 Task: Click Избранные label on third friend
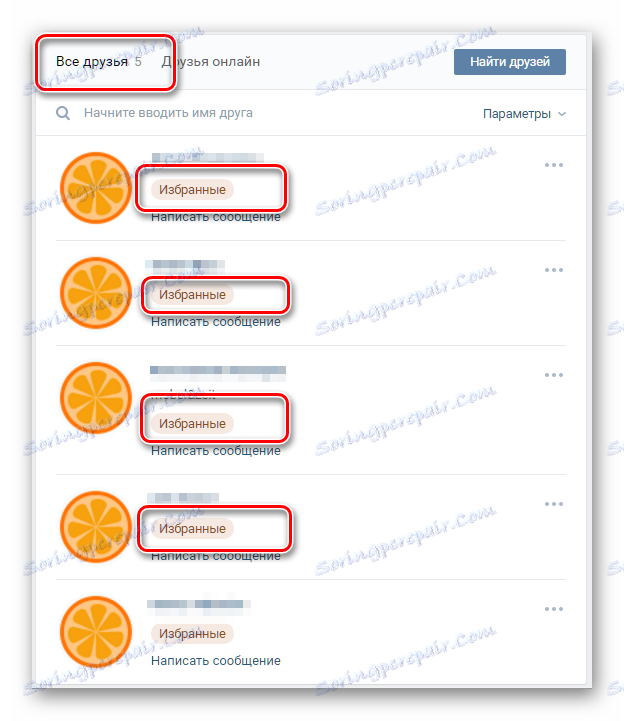[192, 423]
